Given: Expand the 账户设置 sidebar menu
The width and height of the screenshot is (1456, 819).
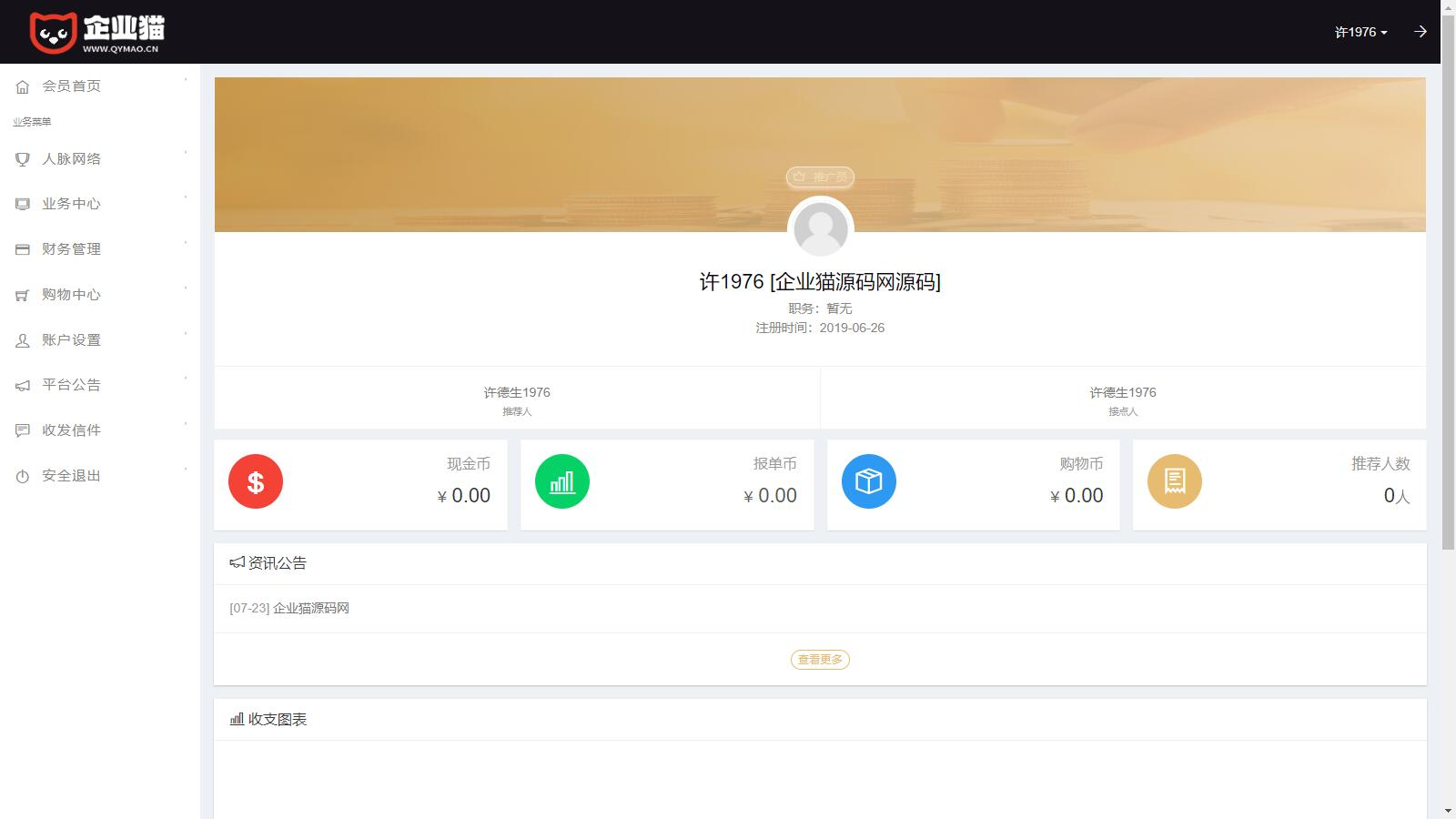Looking at the screenshot, I should (x=100, y=340).
